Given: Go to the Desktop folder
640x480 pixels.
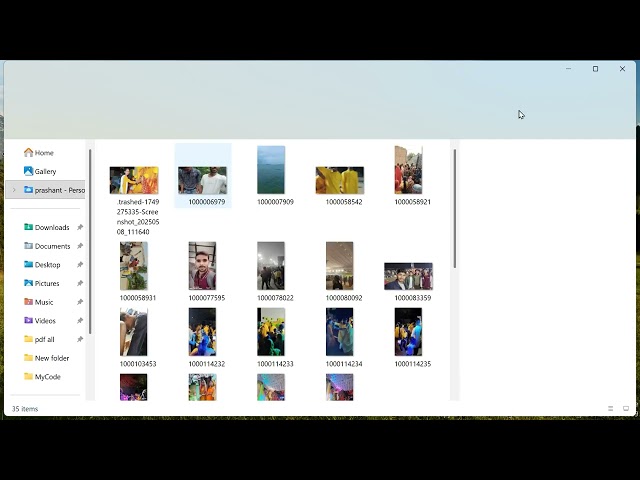Looking at the screenshot, I should click(x=42, y=265).
